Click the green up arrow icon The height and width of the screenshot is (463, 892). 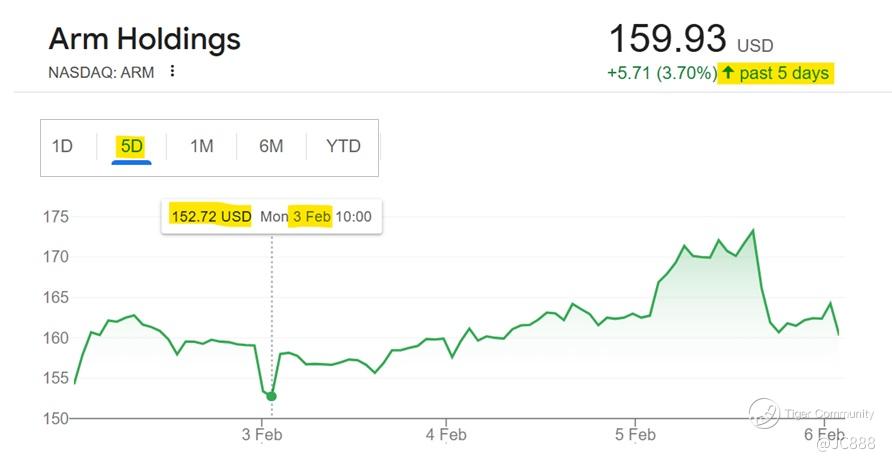[x=727, y=73]
